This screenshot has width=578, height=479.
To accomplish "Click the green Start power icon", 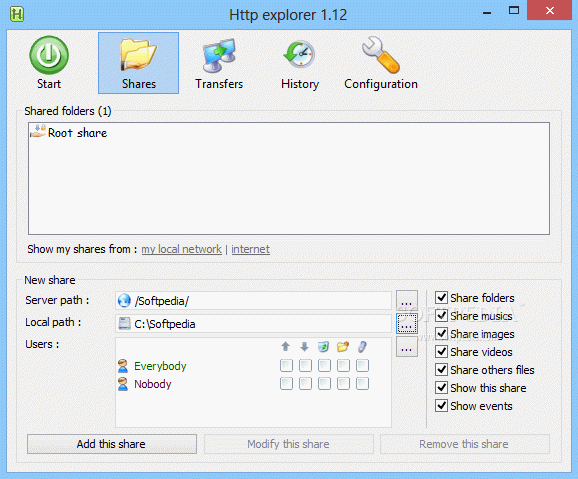I will 49,55.
